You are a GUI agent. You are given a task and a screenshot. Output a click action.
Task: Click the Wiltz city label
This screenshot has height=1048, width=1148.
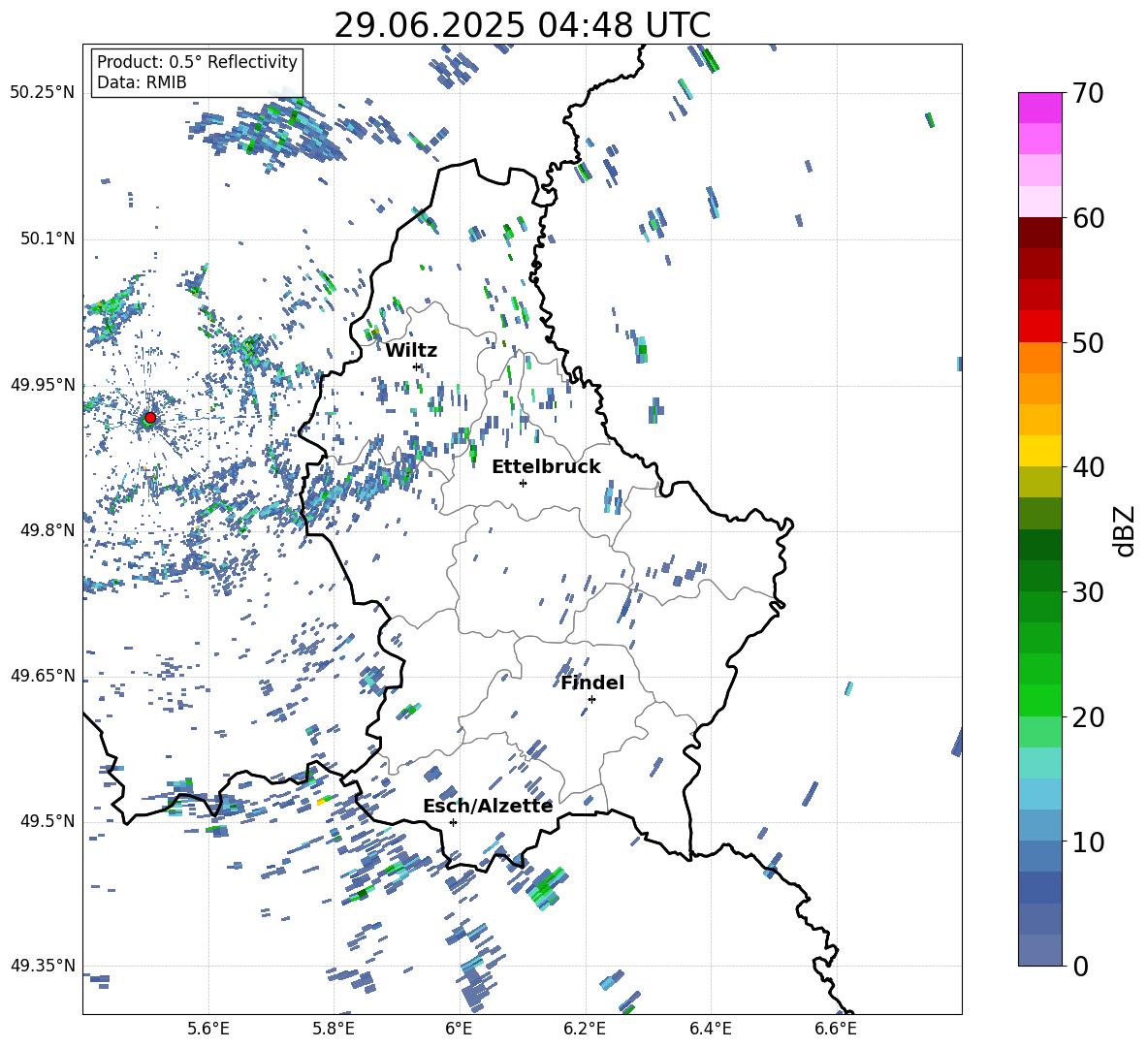point(411,351)
